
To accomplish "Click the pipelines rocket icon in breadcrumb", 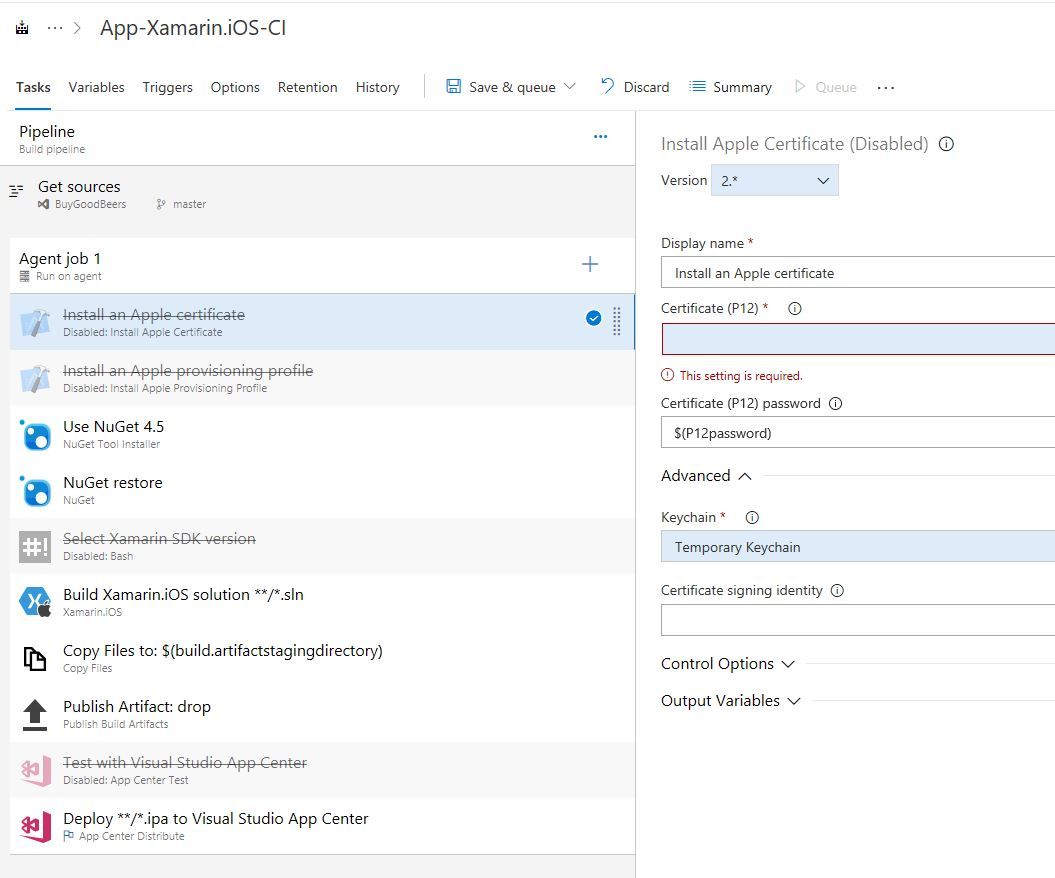I will 22,28.
